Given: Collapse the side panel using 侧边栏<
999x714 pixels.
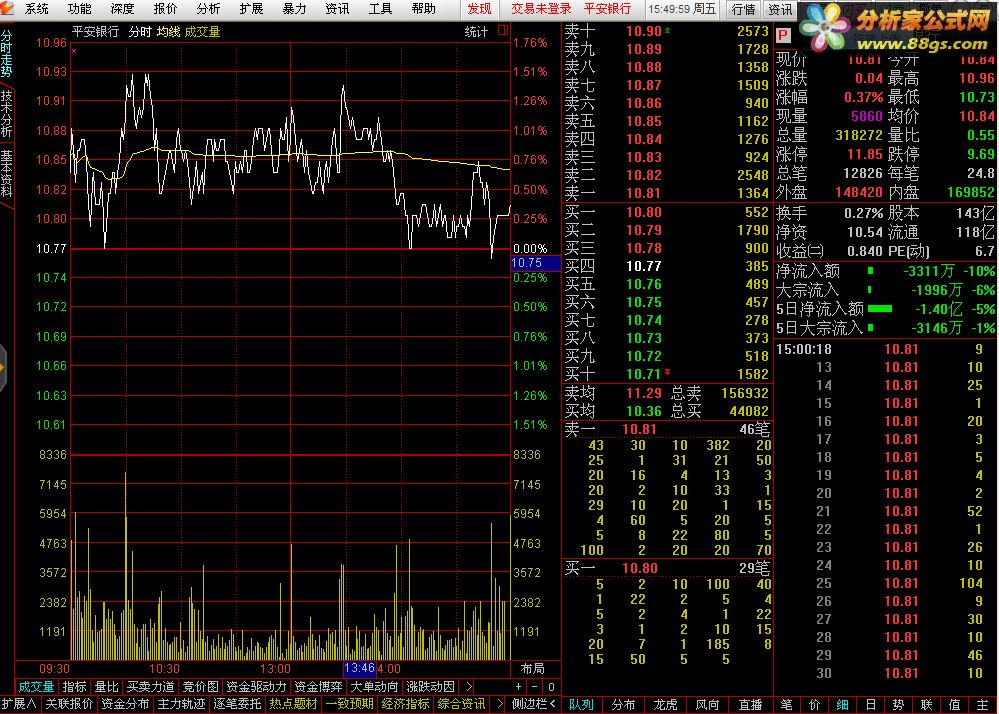Looking at the screenshot, I should point(534,704).
